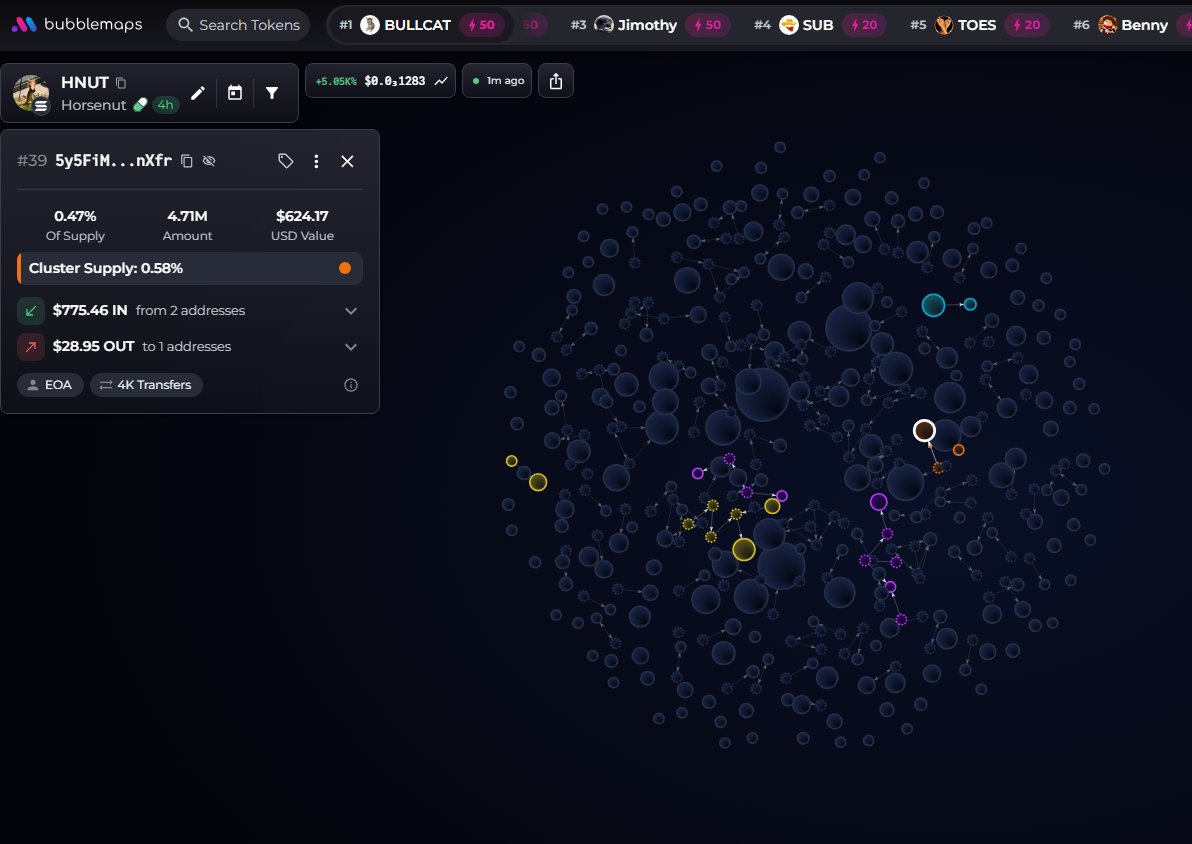Screen dimensions: 1192x844
Task: Click the SUB 20 boost badge
Action: (864, 25)
